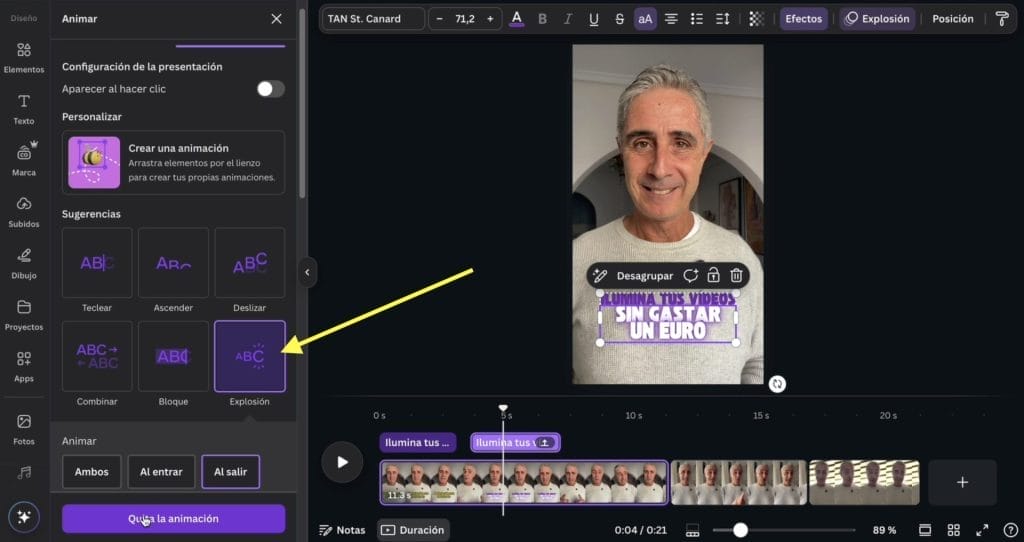Open the transparency checkerboard icon
1024x542 pixels.
click(x=756, y=19)
